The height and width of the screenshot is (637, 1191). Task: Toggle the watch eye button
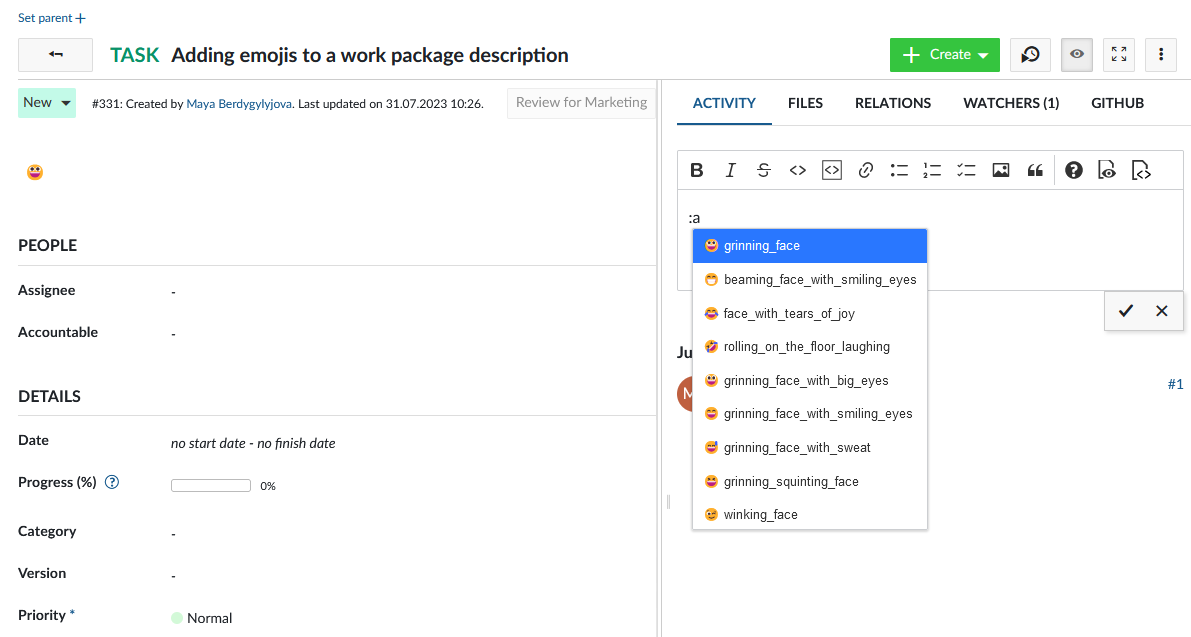click(x=1076, y=55)
